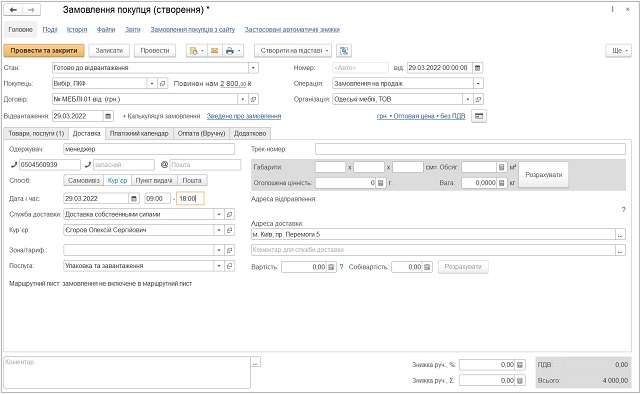Image resolution: width=640 pixels, height=394 pixels.
Task: Open the Ще menu button
Action: pos(619,51)
